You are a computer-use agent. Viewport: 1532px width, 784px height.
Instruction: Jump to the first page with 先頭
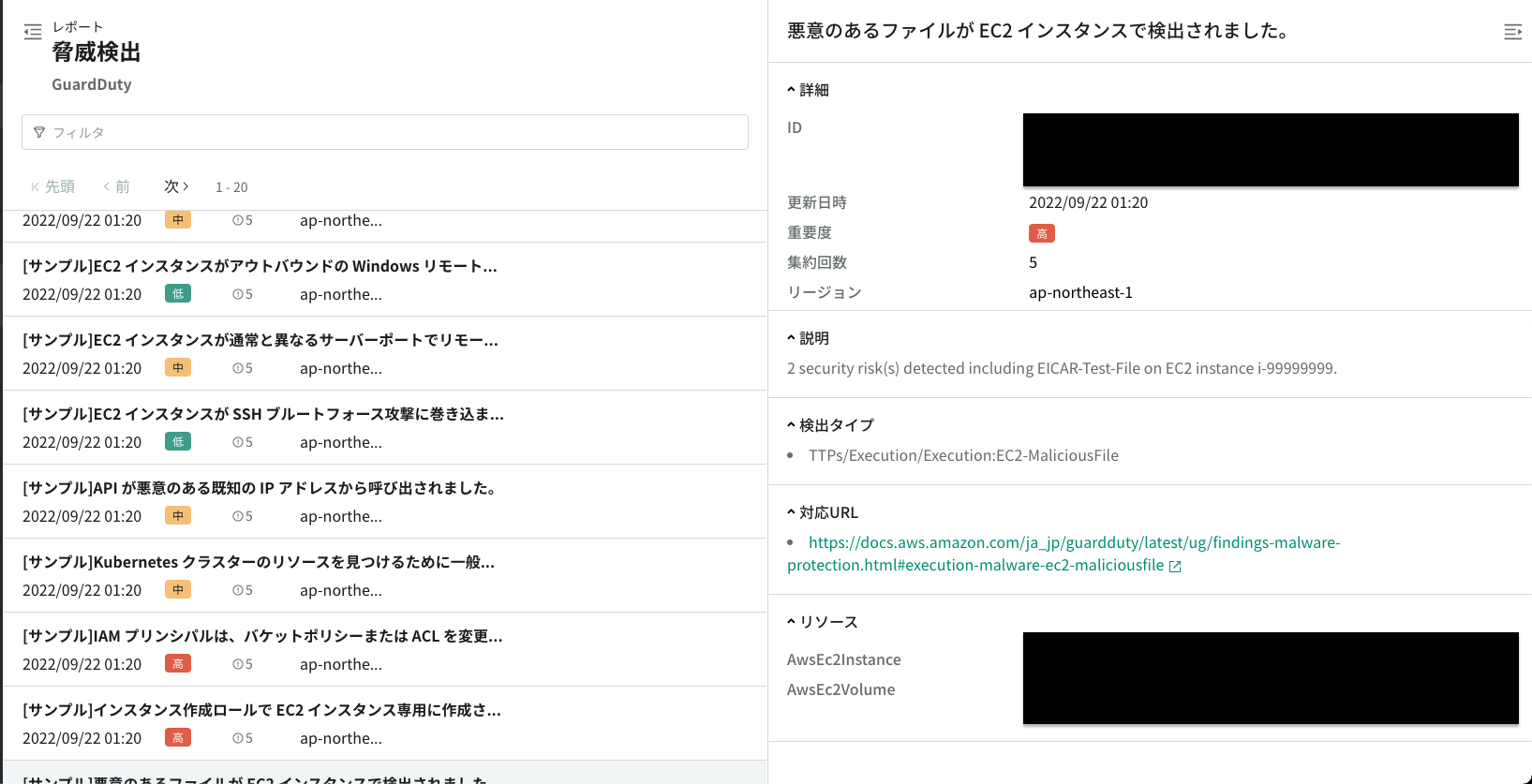coord(53,186)
